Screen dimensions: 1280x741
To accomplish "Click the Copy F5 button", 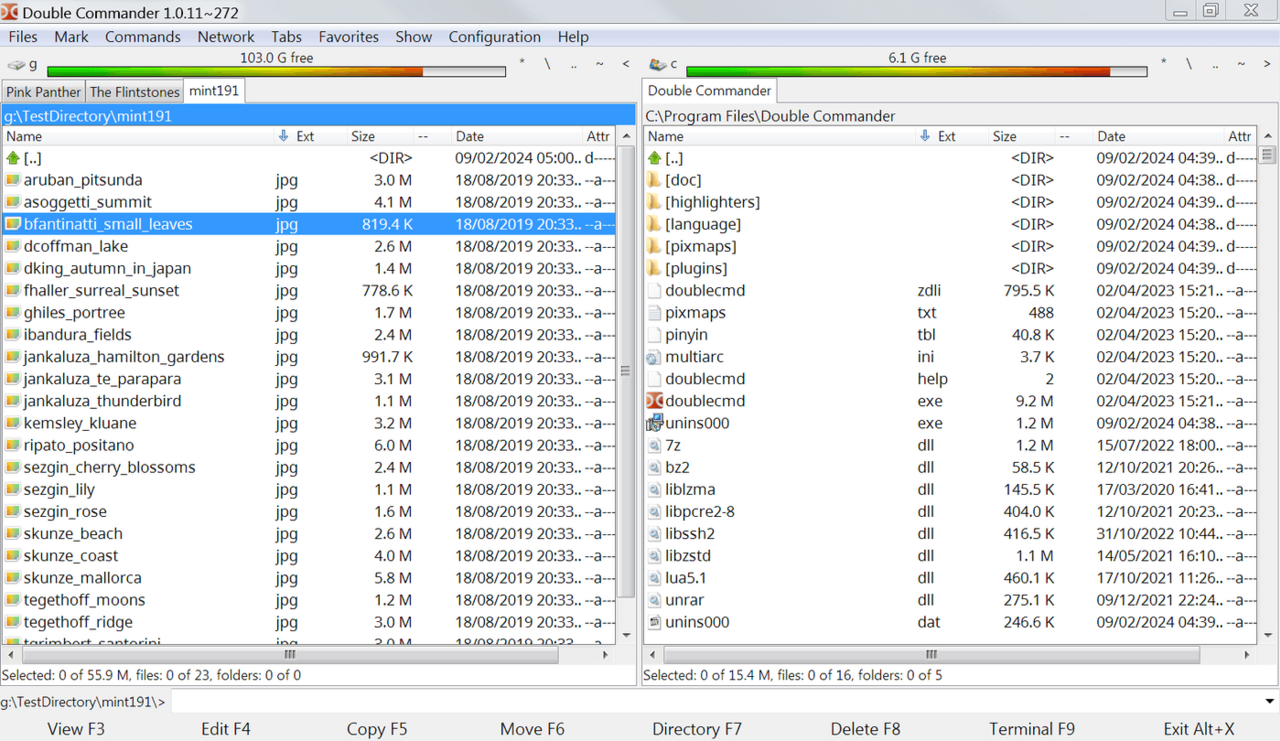I will (x=377, y=729).
